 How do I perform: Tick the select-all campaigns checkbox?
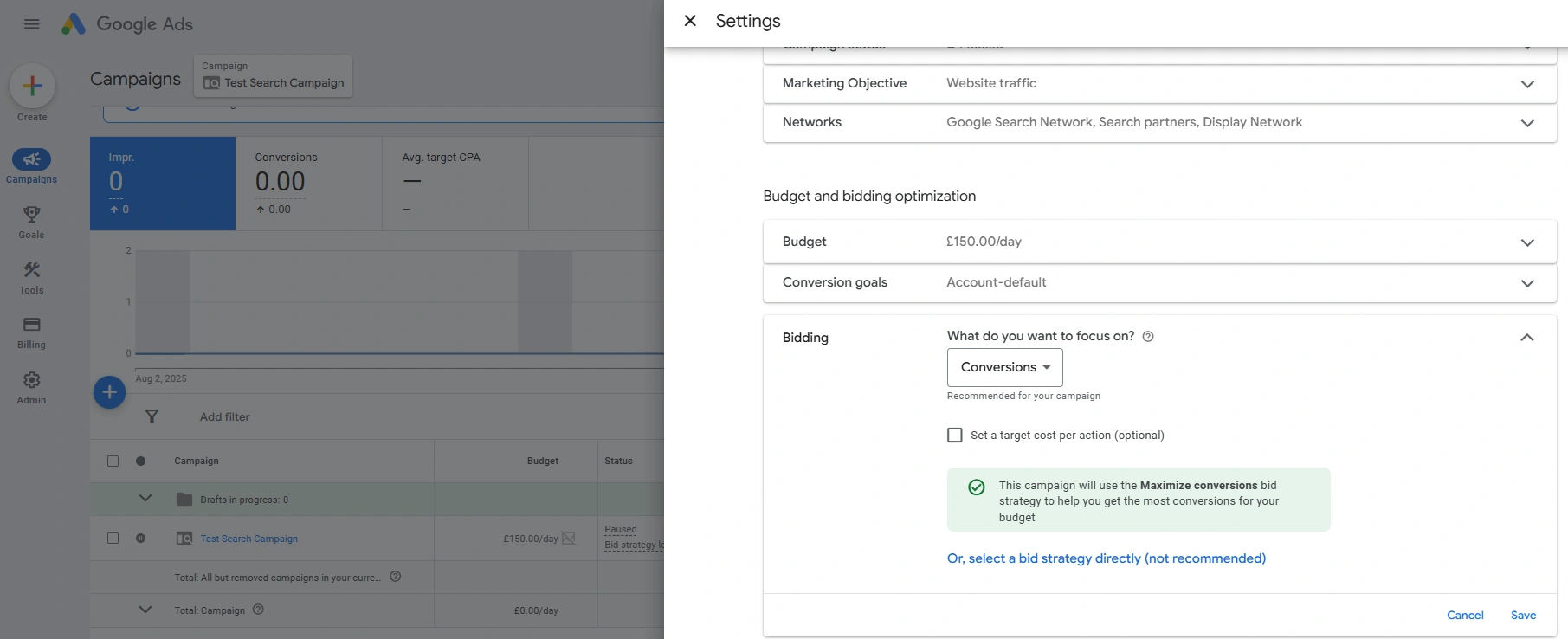113,461
